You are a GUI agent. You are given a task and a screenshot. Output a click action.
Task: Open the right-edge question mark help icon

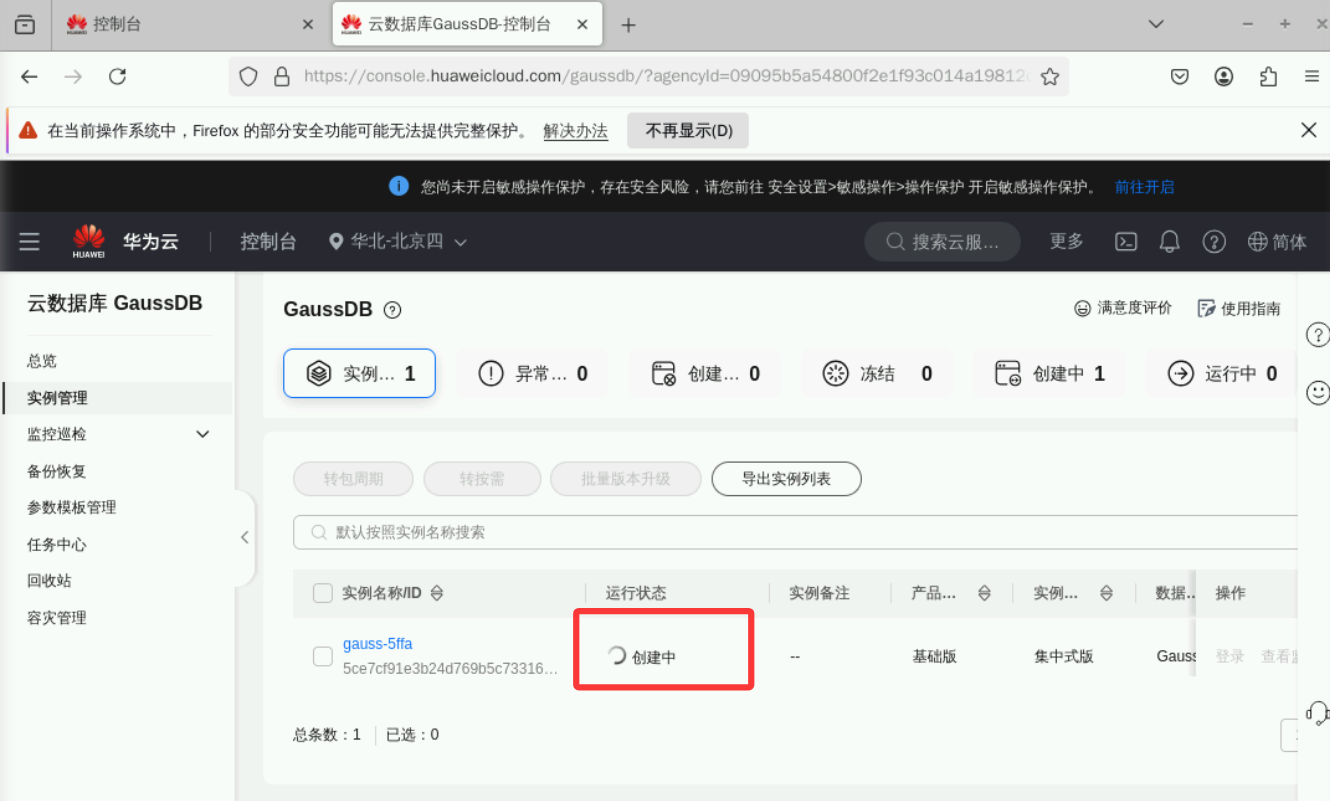[x=1318, y=335]
